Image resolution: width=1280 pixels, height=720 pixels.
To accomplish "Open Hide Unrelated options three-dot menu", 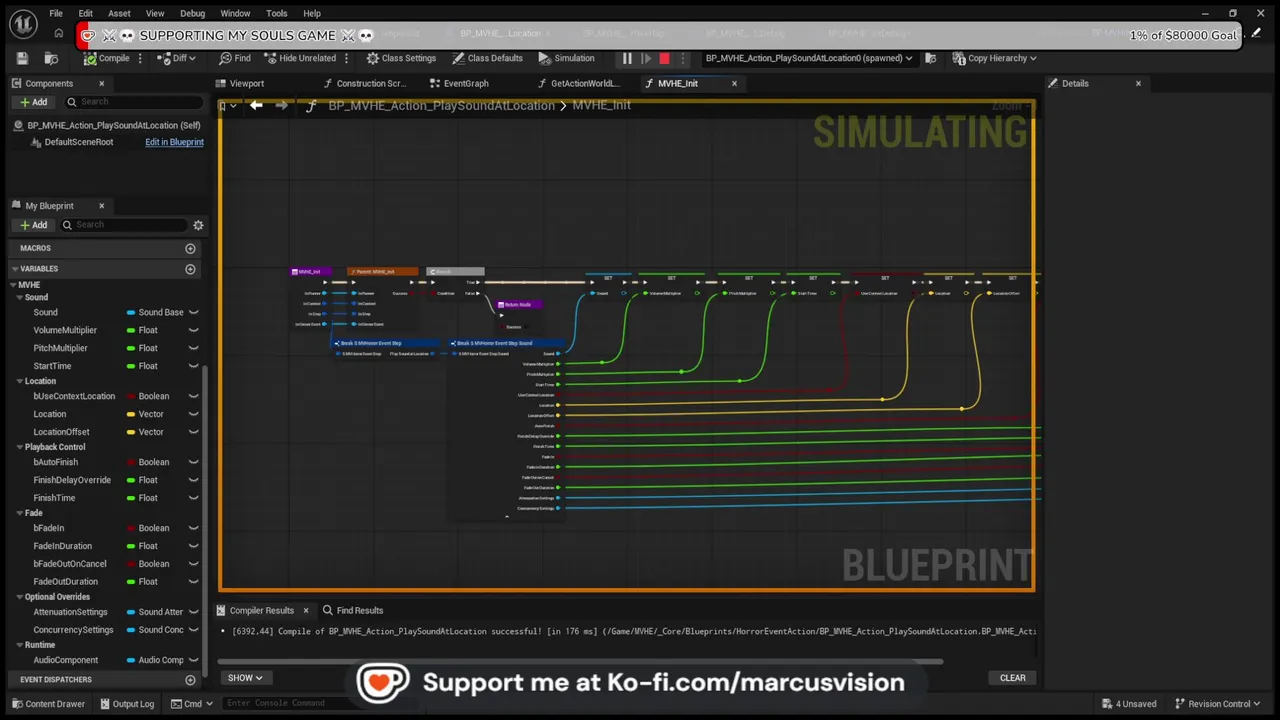I will click(346, 58).
